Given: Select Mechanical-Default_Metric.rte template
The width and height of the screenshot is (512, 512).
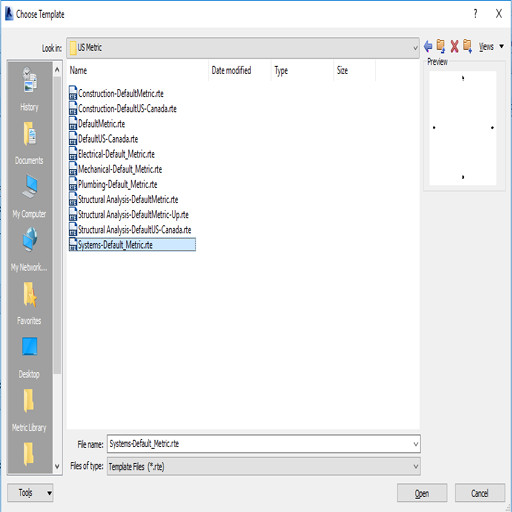Looking at the screenshot, I should coord(120,169).
